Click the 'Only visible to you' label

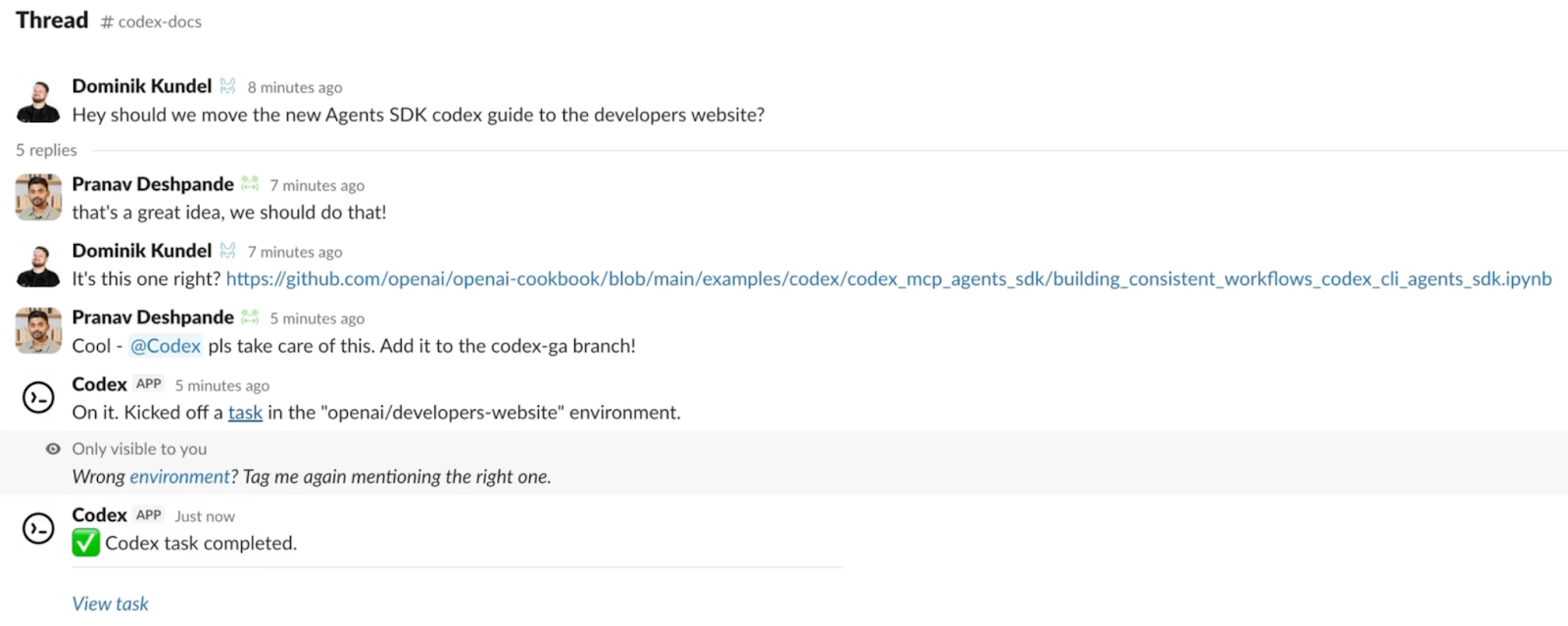click(139, 449)
